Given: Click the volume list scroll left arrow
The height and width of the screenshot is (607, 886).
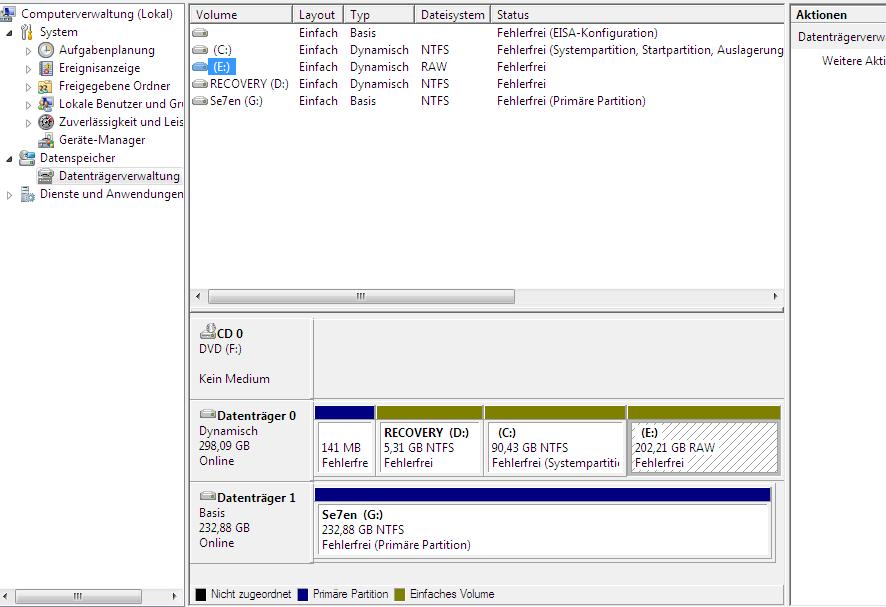Looking at the screenshot, I should point(198,296).
